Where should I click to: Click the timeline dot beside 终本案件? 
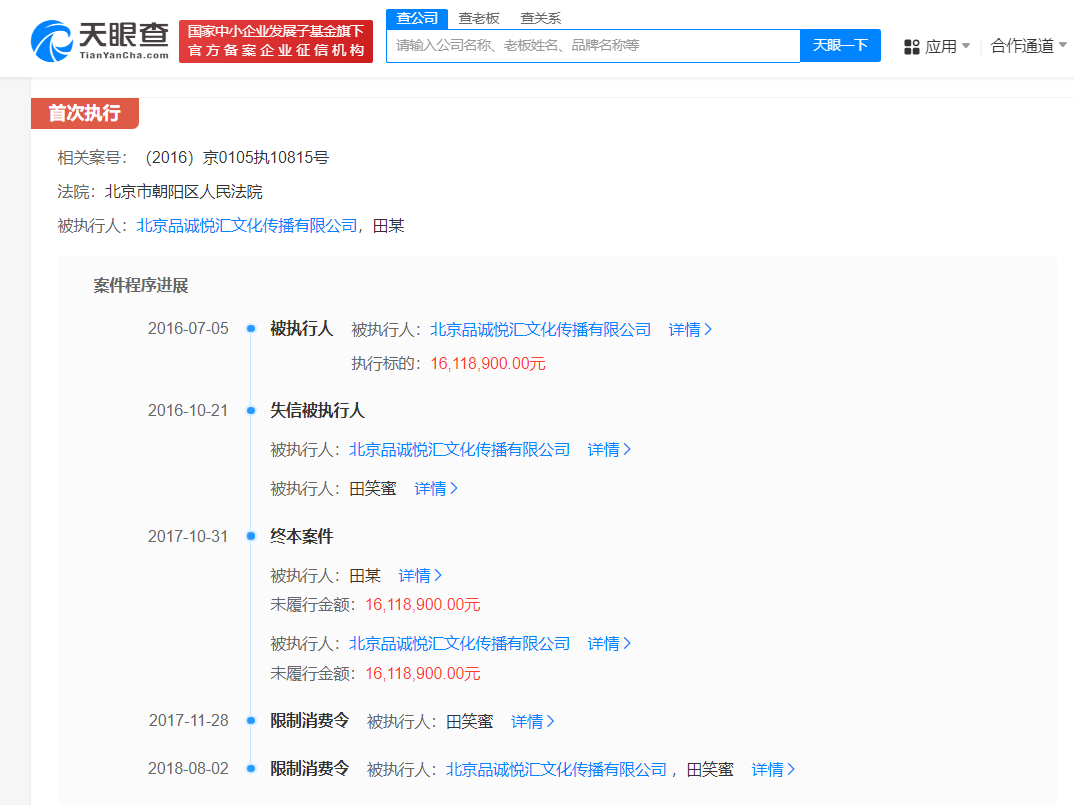(252, 536)
